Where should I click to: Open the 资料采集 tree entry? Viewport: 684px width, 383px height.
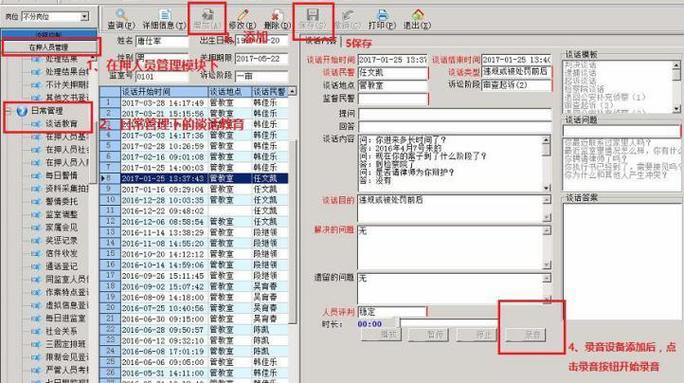pyautogui.click(x=67, y=188)
